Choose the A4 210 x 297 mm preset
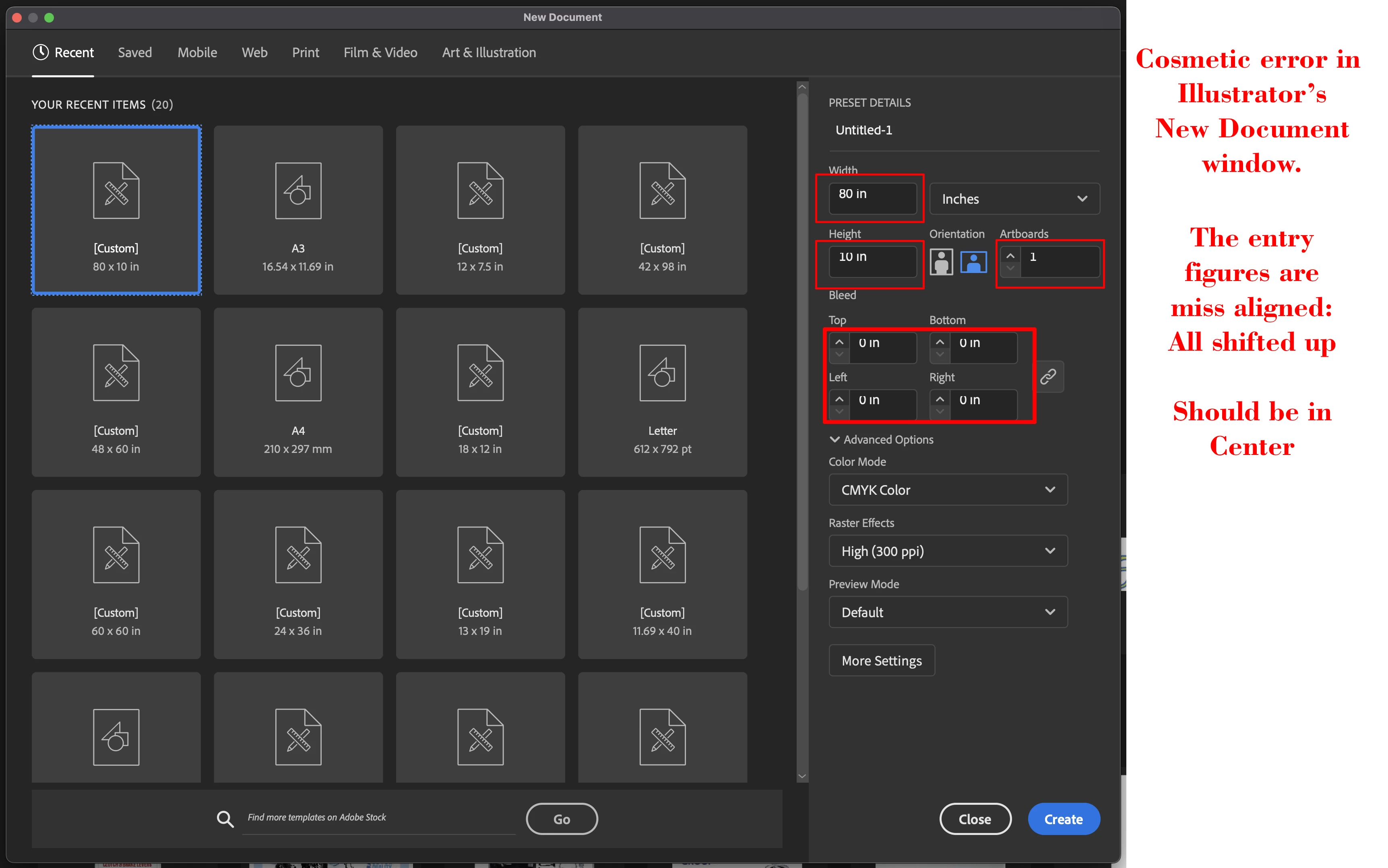The image size is (1388, 868). pos(298,392)
